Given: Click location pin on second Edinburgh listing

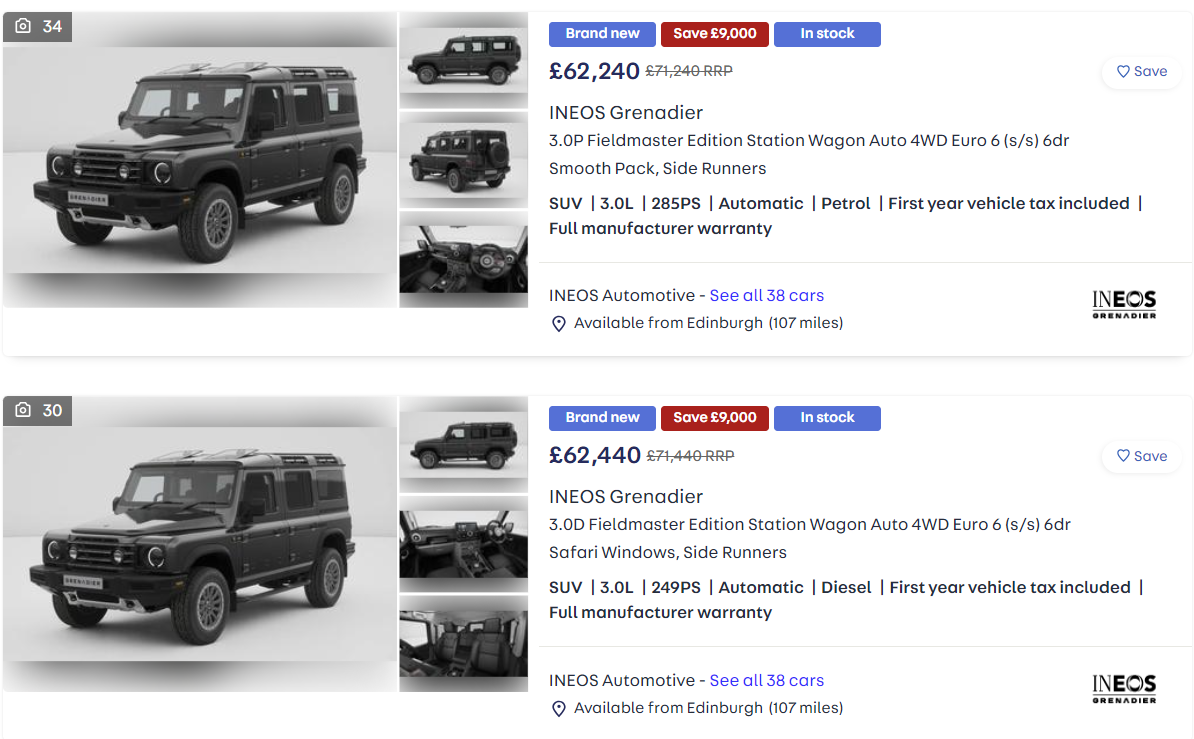Looking at the screenshot, I should point(559,709).
